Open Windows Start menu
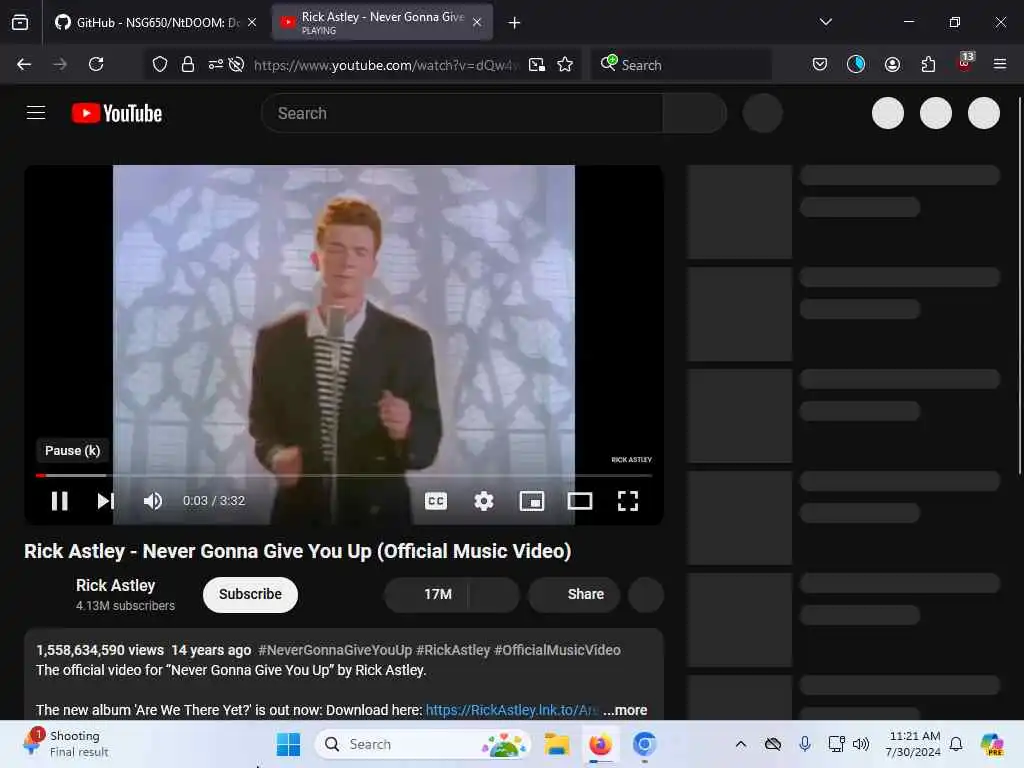Screen dimensions: 1024x768 (288, 744)
